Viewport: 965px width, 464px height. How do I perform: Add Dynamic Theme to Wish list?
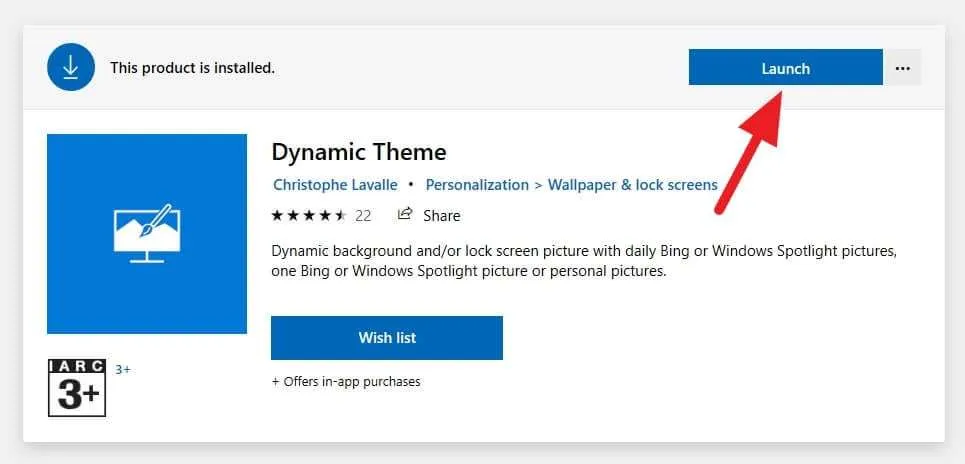[x=387, y=337]
